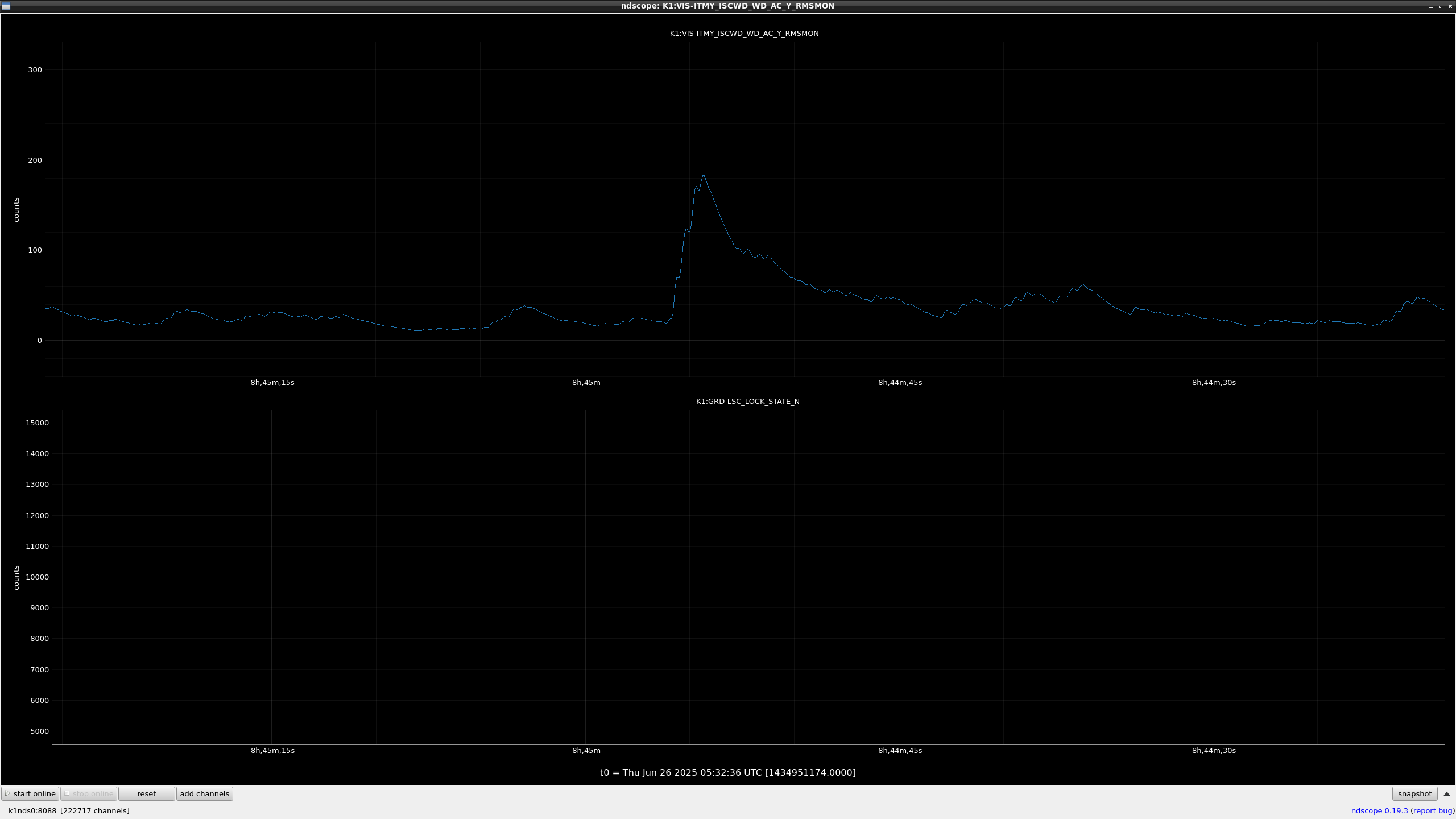Click the 5000 tick on bottom plot axis

(x=40, y=731)
